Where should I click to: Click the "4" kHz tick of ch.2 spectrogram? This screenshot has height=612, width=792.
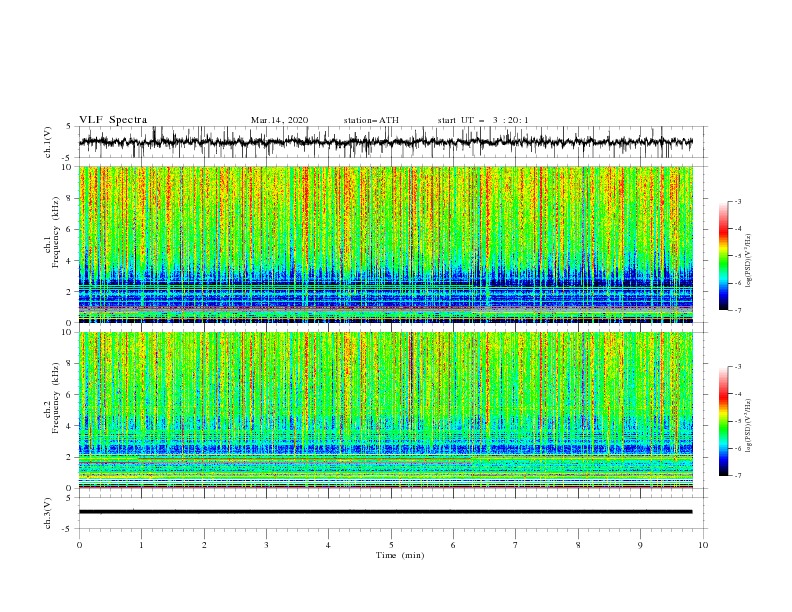[x=71, y=426]
